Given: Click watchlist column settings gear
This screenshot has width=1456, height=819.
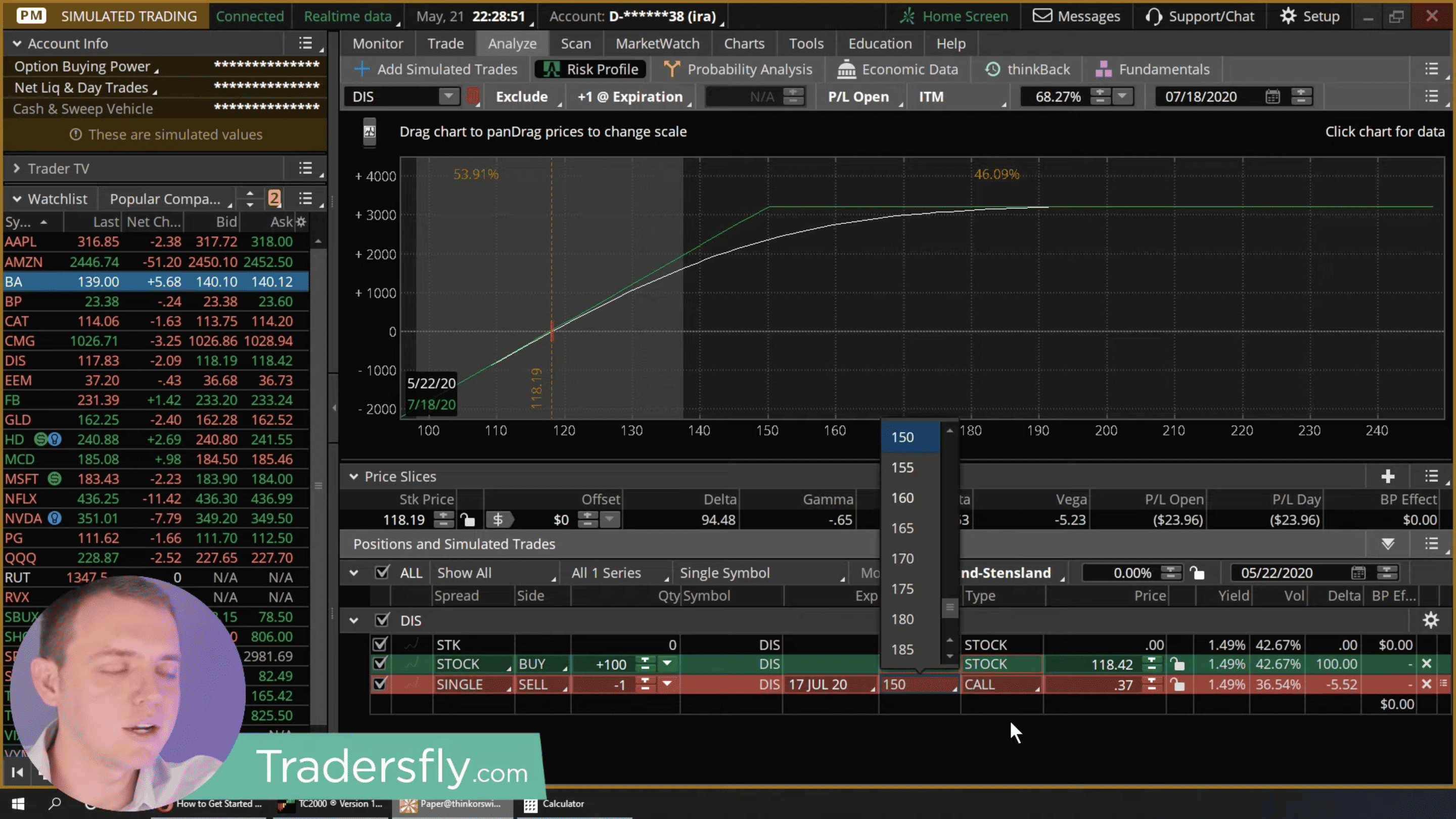Looking at the screenshot, I should [x=301, y=221].
